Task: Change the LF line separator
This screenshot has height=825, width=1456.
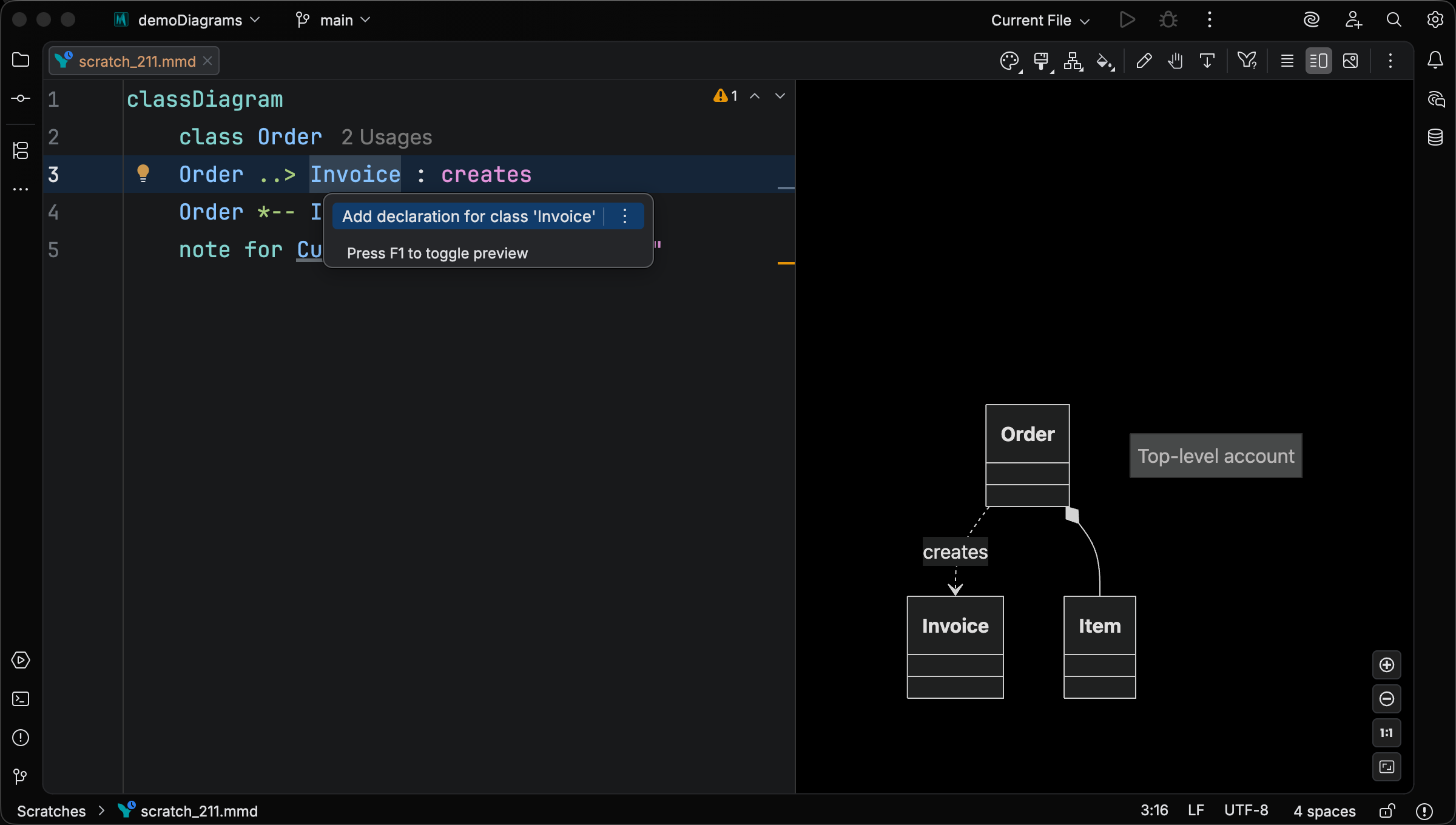Action: tap(1196, 810)
